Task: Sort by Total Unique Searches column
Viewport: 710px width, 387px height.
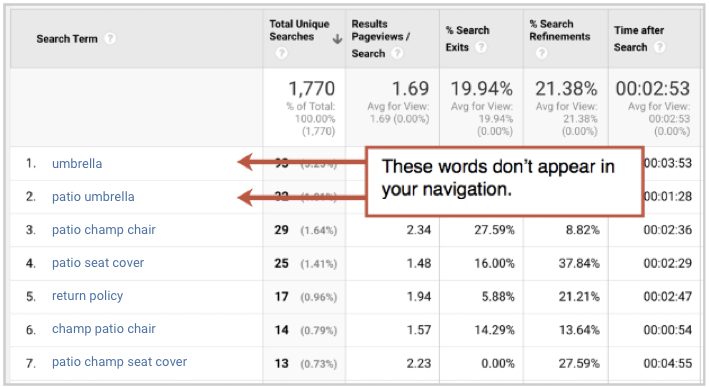Action: (299, 30)
